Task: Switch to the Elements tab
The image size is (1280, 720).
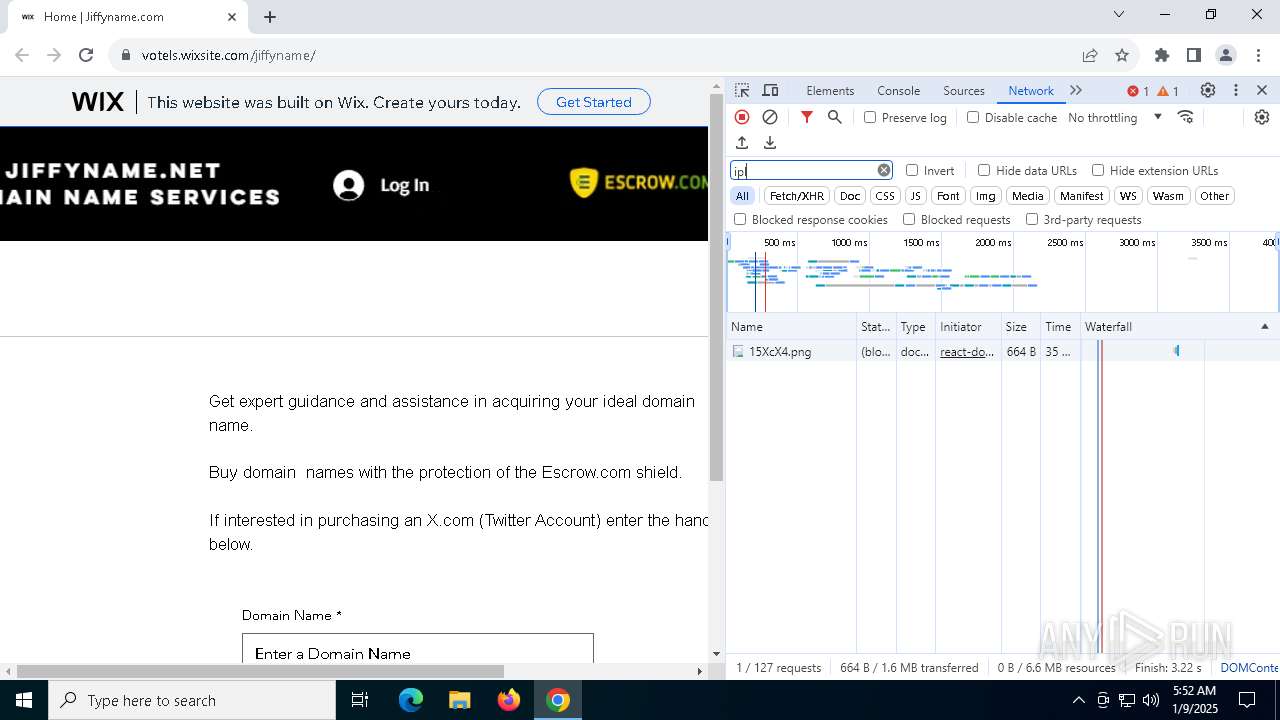Action: [x=830, y=90]
